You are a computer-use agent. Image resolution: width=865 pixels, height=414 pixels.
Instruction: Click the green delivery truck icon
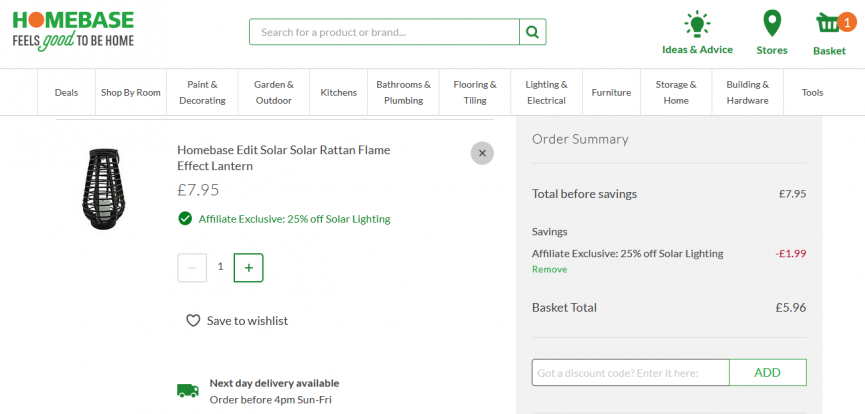[188, 390]
